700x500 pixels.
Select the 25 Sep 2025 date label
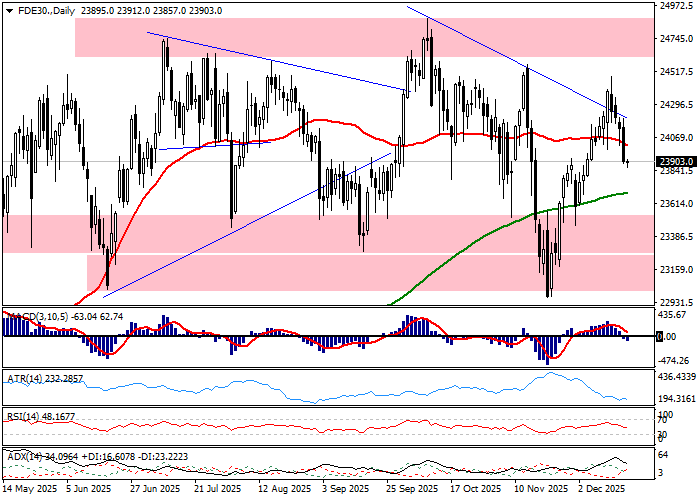point(412,490)
